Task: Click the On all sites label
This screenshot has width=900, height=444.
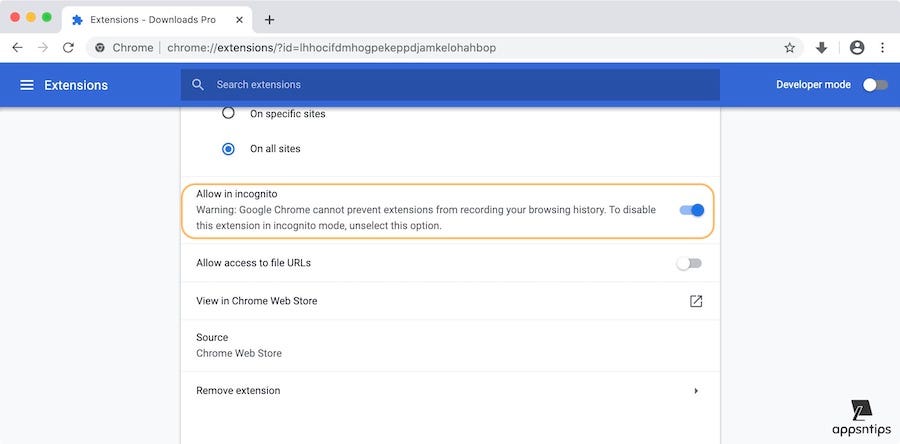Action: (275, 149)
